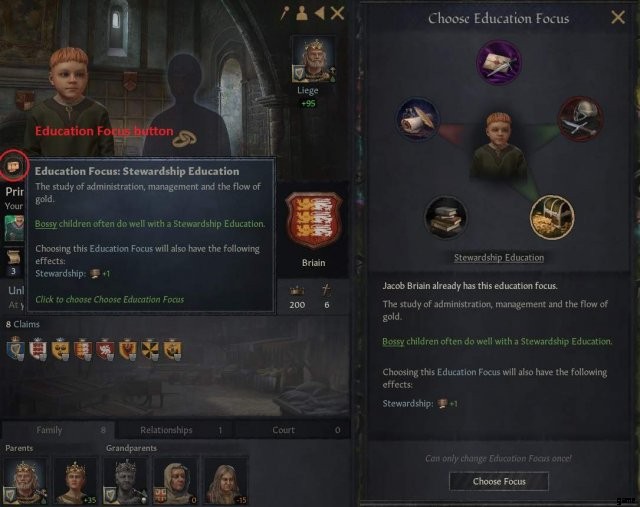Click the Briain dynasty coat of arms
This screenshot has height=507, width=640.
point(313,220)
